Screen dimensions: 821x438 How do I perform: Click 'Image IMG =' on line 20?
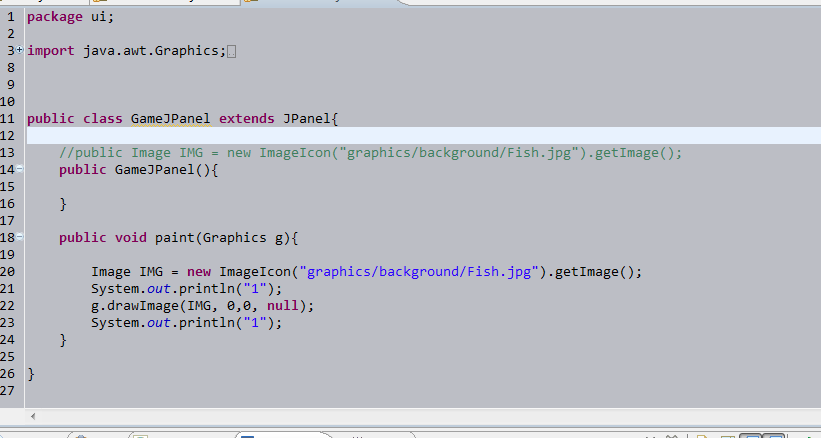[135, 272]
